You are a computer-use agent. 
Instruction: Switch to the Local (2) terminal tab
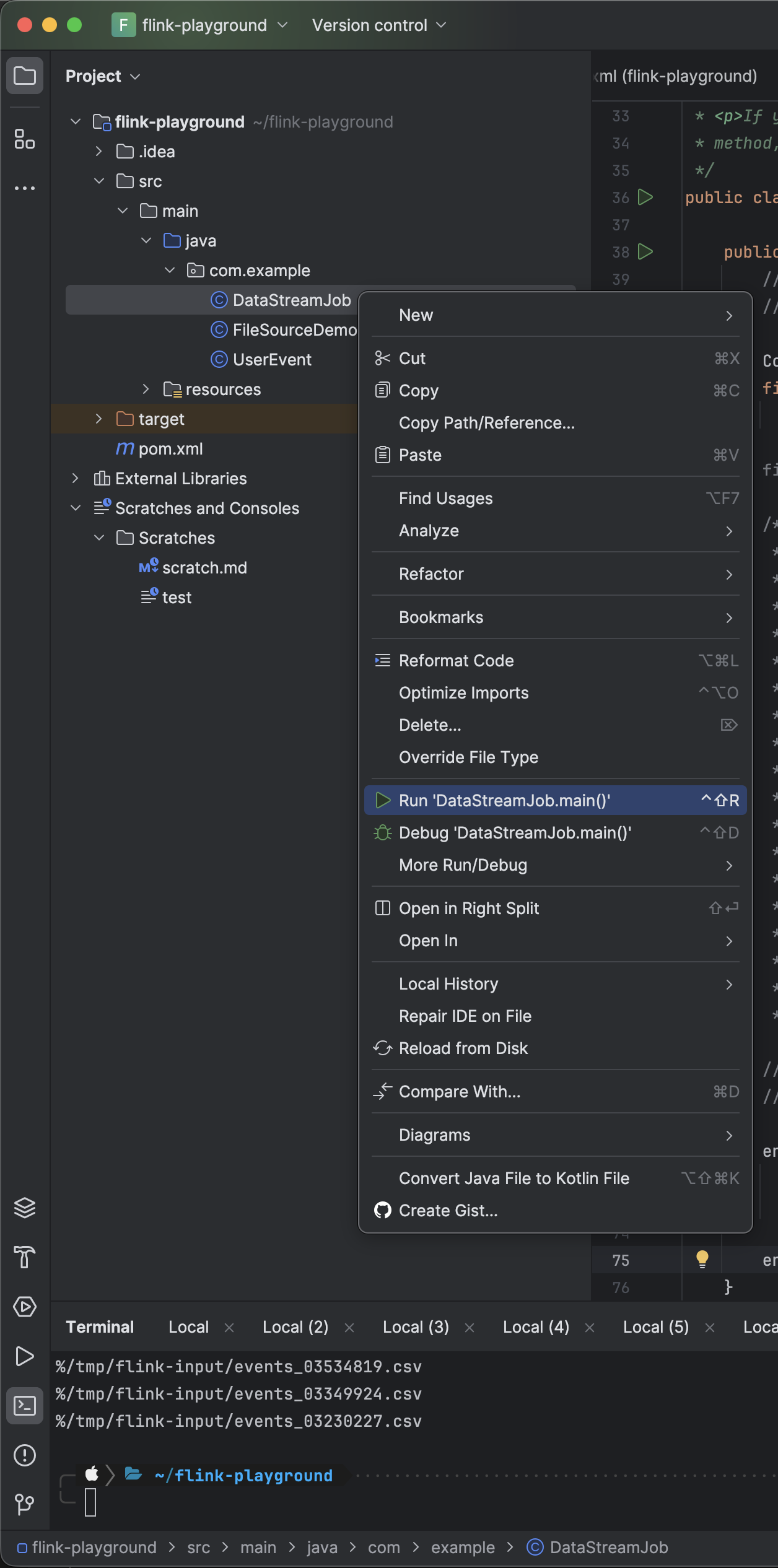pyautogui.click(x=295, y=1327)
